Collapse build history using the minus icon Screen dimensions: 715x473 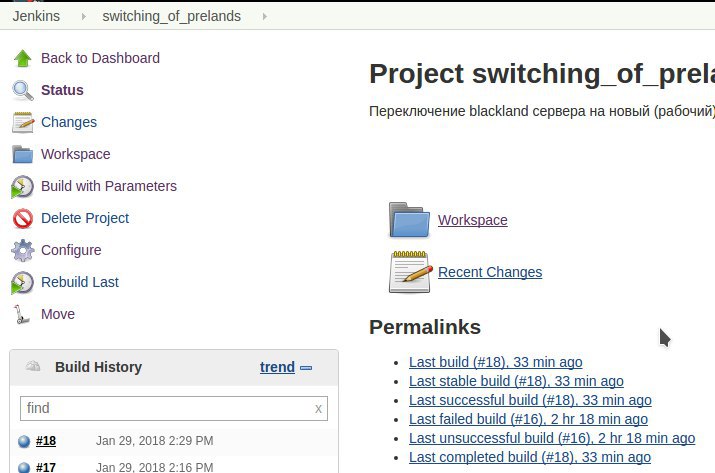coord(306,368)
